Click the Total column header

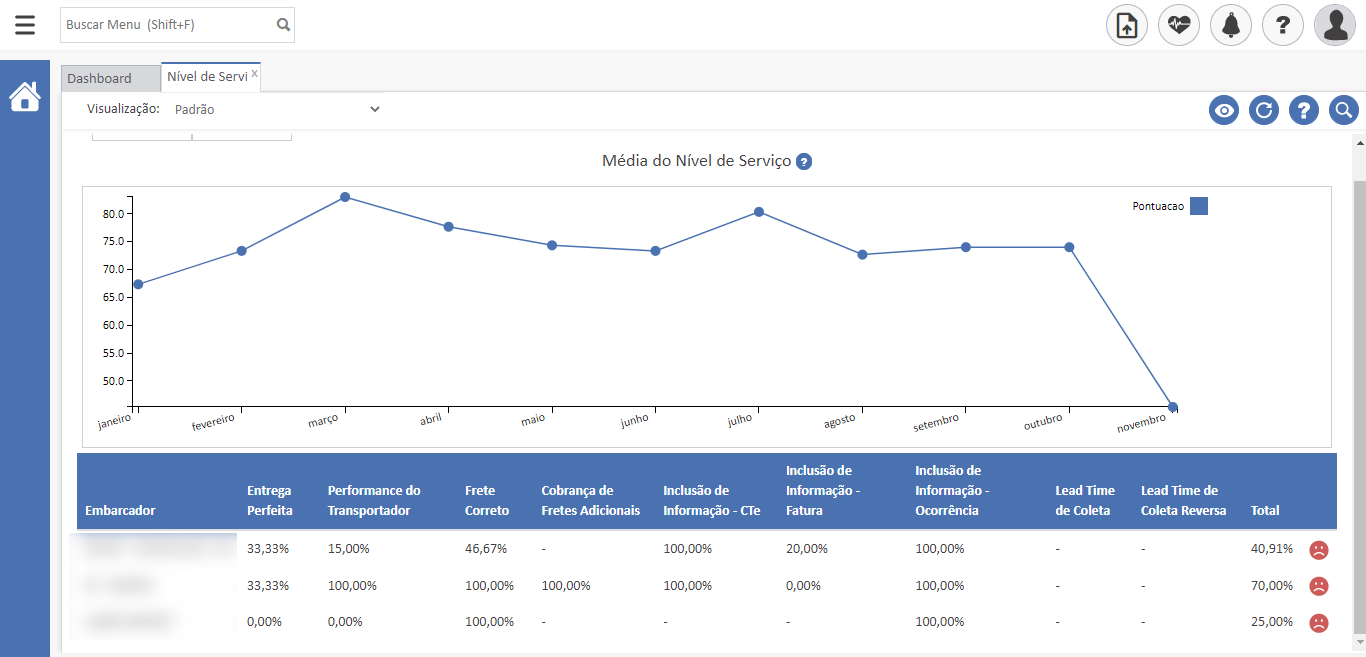click(x=1265, y=510)
